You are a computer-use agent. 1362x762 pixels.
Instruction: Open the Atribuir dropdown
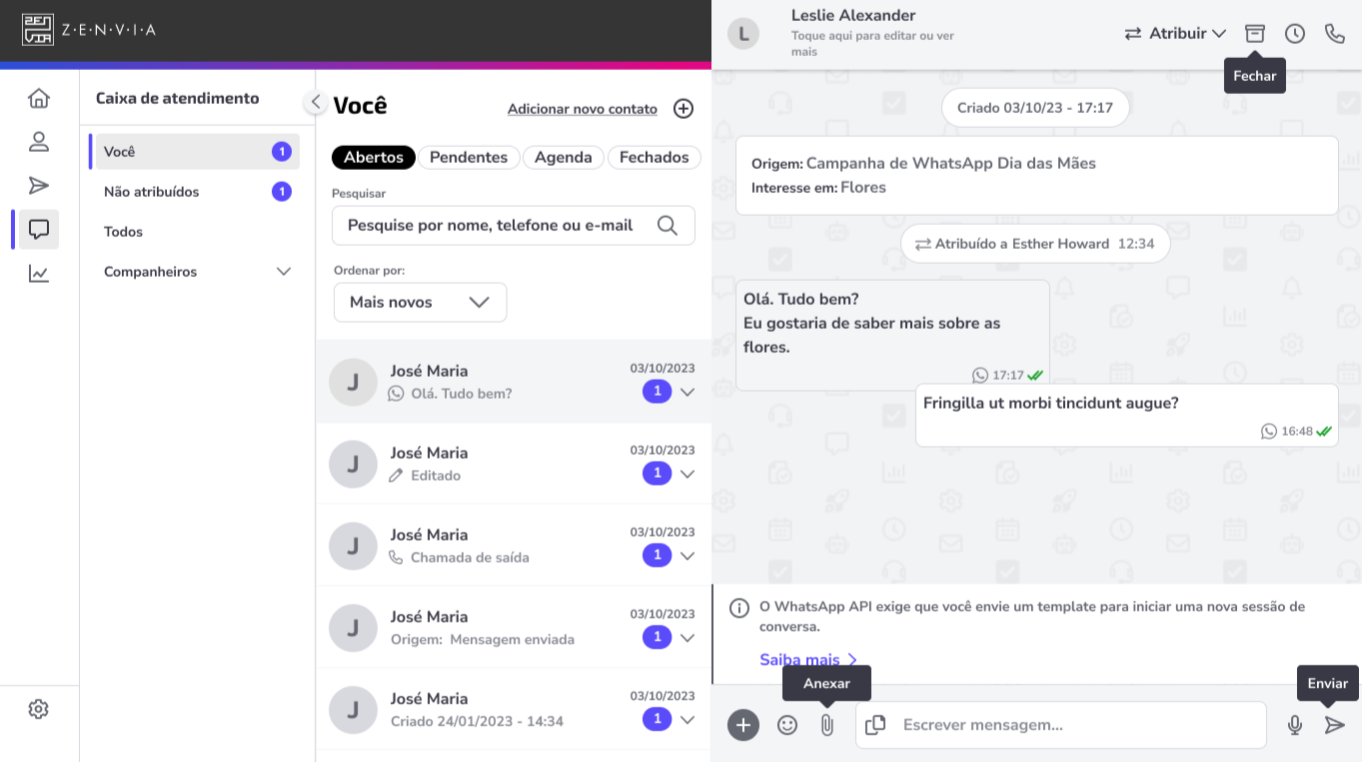pyautogui.click(x=1176, y=33)
